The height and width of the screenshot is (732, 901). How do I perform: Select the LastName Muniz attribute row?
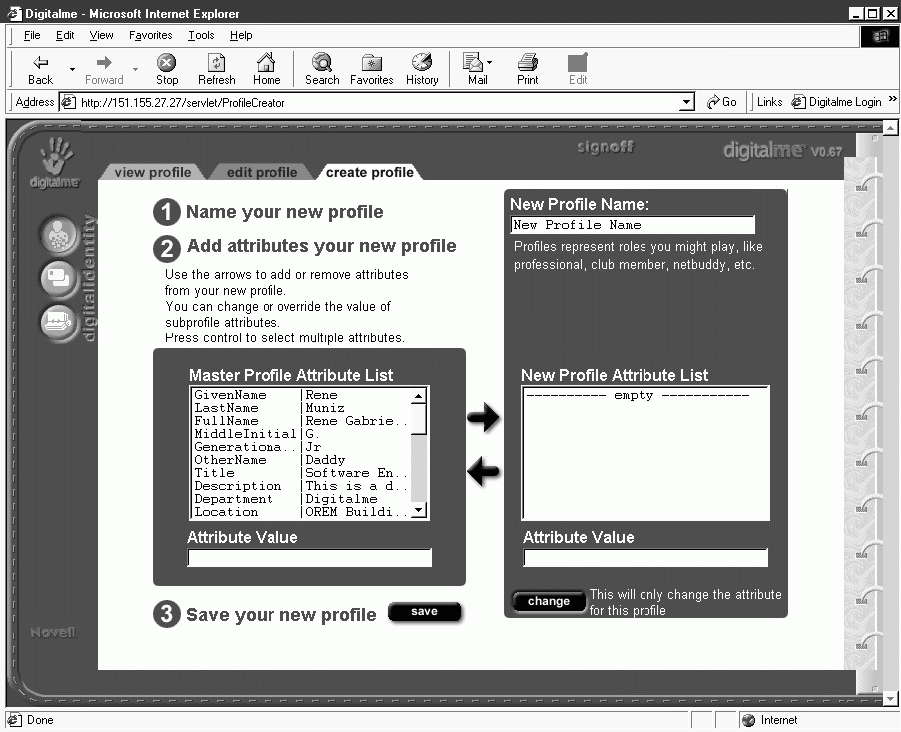pos(302,408)
